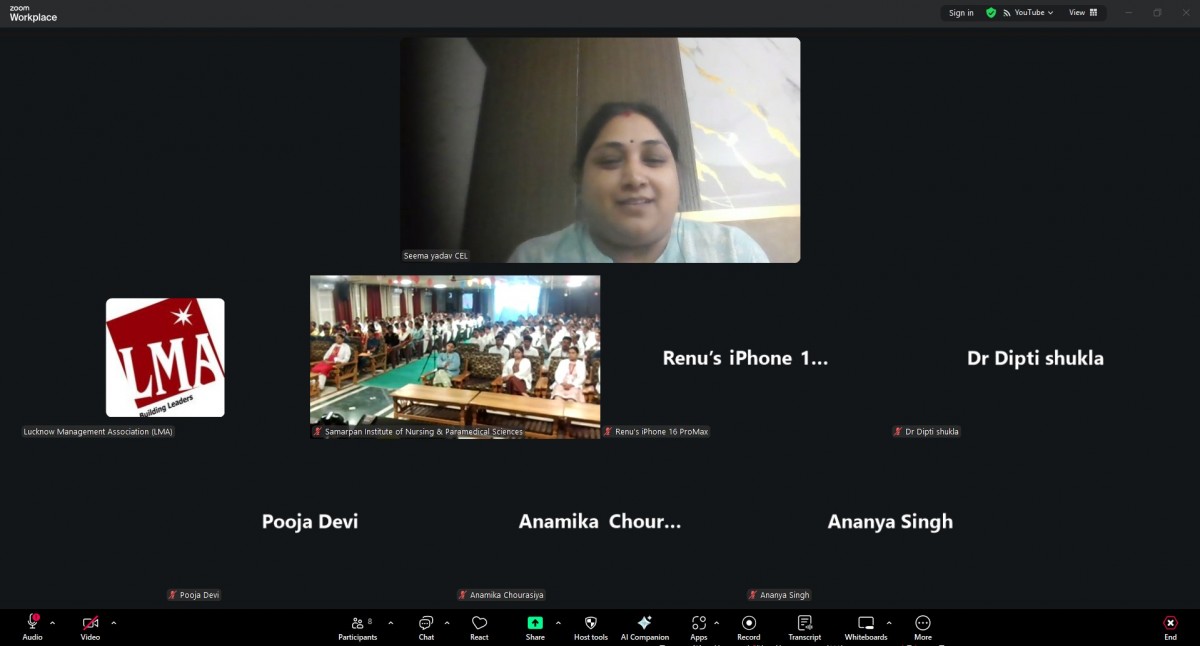1200x646 pixels.
Task: Click the Sign in button
Action: (x=961, y=13)
